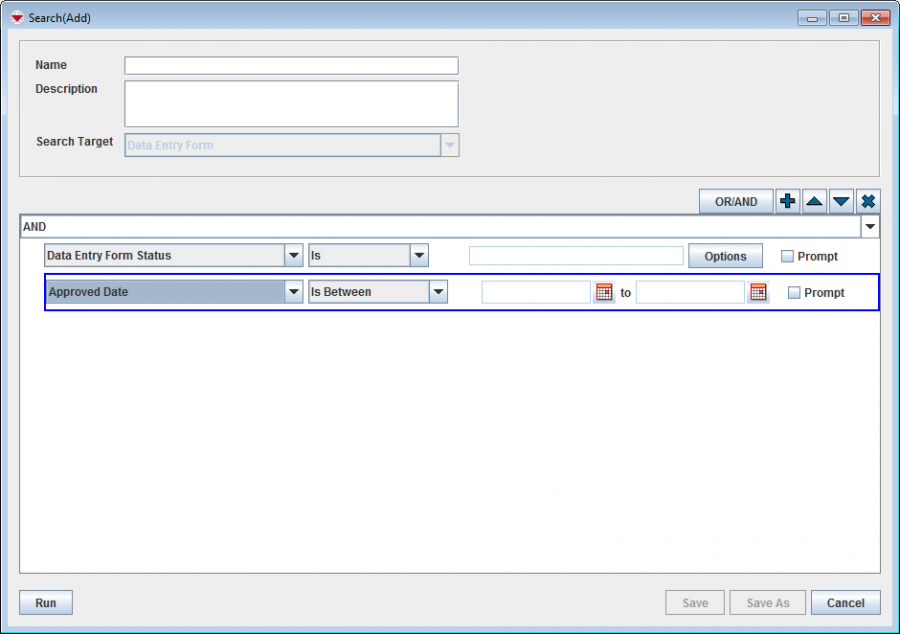Expand the Is Between operator dropdown
This screenshot has height=634, width=900.
point(438,293)
